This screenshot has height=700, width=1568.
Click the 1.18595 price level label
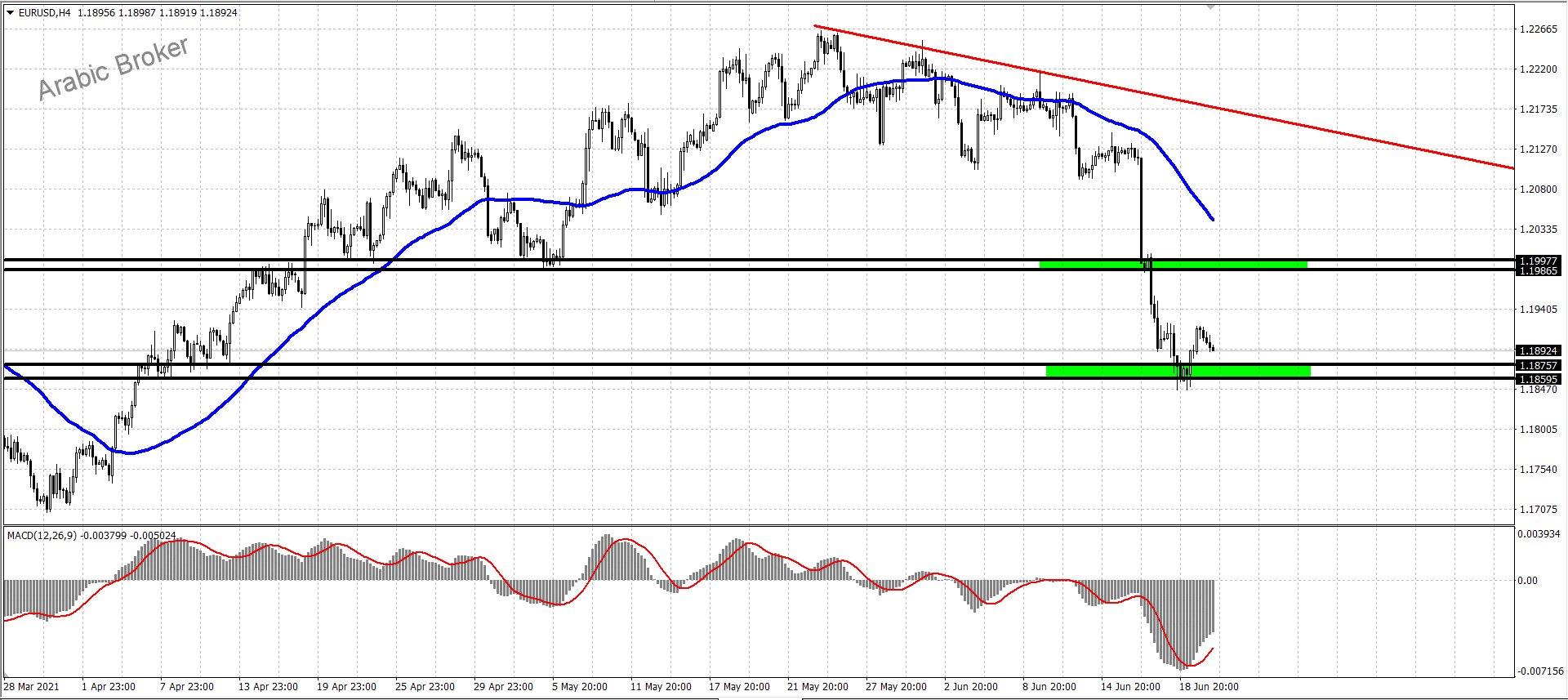coord(1538,379)
